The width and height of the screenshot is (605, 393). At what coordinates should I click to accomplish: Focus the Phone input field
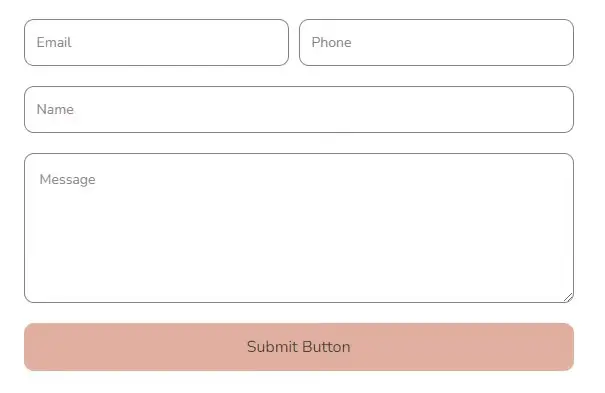[x=436, y=42]
